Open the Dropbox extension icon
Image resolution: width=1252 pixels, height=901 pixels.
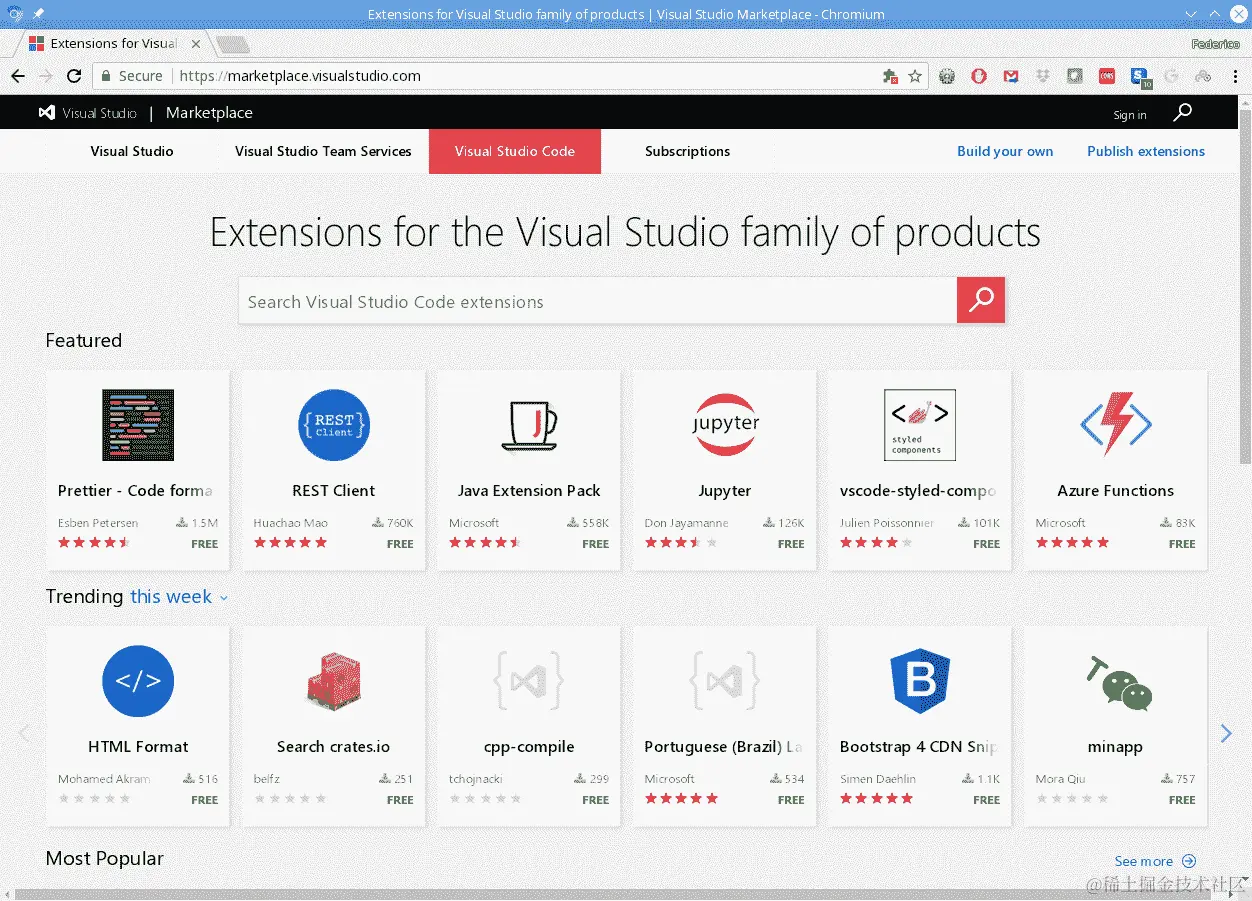(x=1043, y=76)
